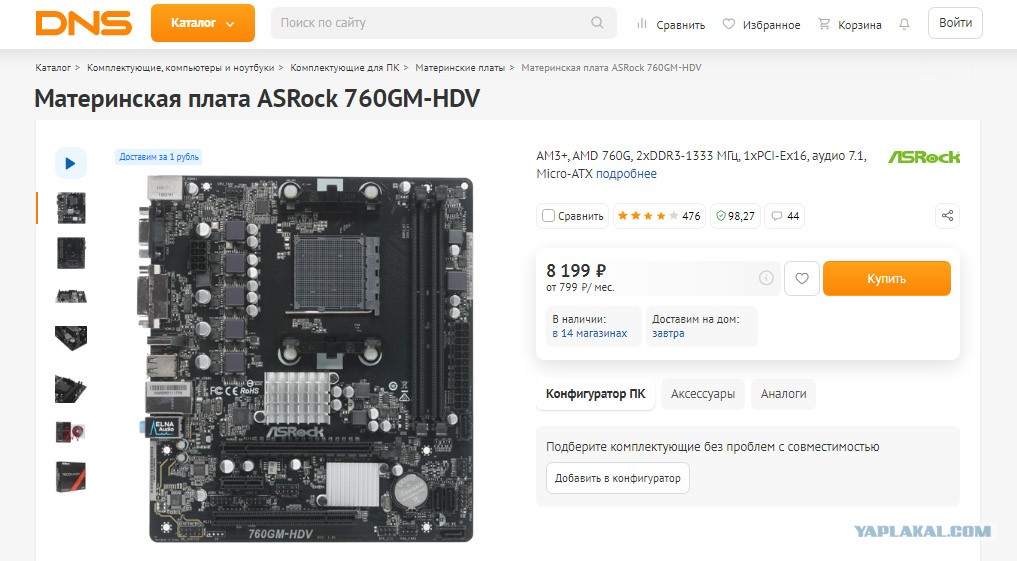Open Избранное in the header

point(761,25)
